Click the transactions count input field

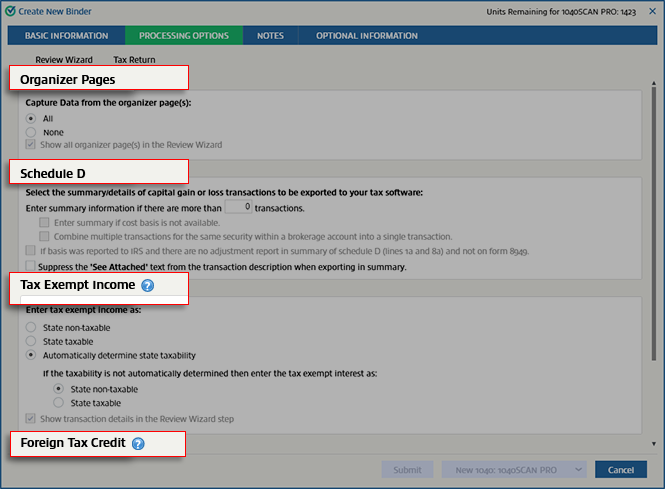(x=237, y=207)
